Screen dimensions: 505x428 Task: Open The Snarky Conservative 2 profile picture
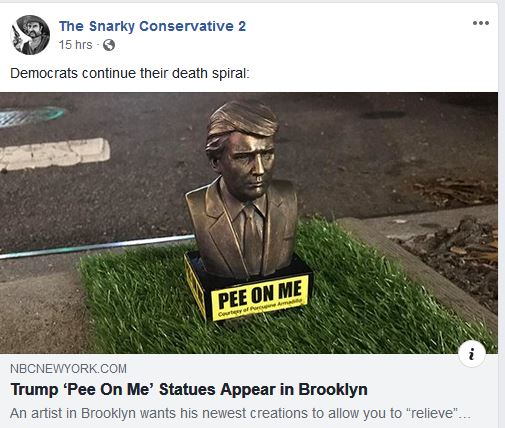coord(30,35)
